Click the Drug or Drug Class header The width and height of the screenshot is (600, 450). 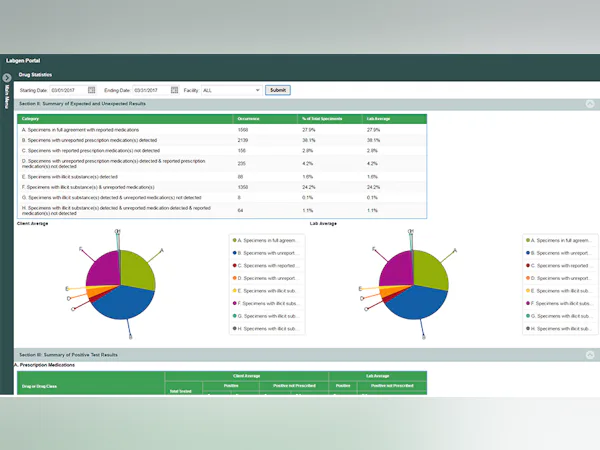[x=91, y=383]
